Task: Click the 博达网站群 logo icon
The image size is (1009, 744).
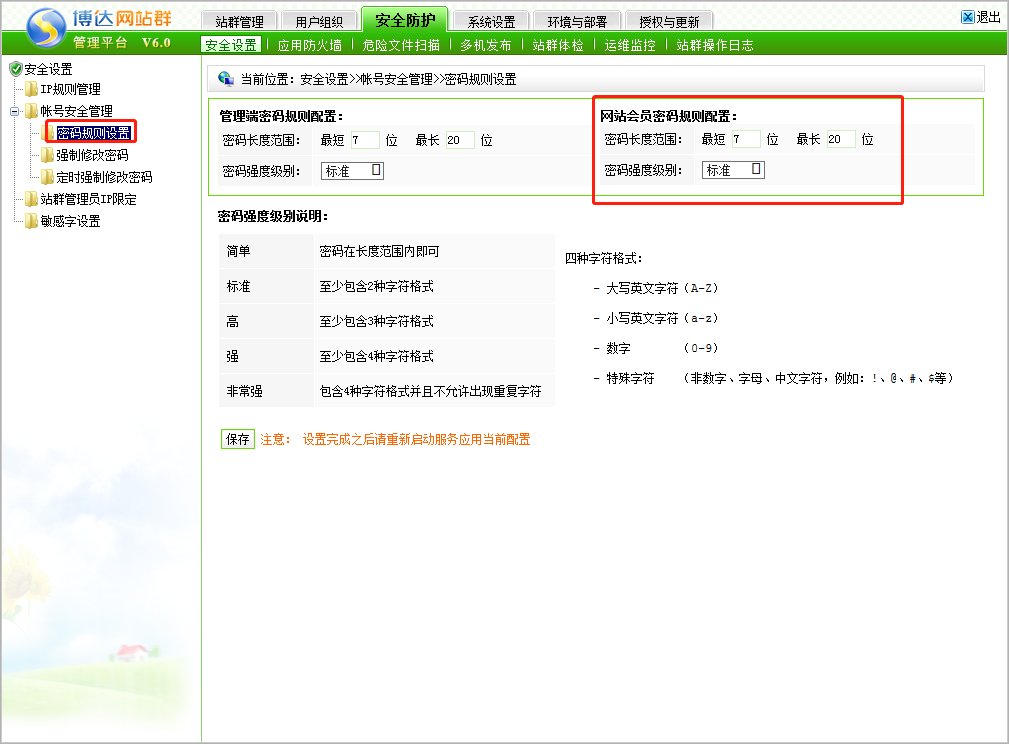Action: pos(43,28)
